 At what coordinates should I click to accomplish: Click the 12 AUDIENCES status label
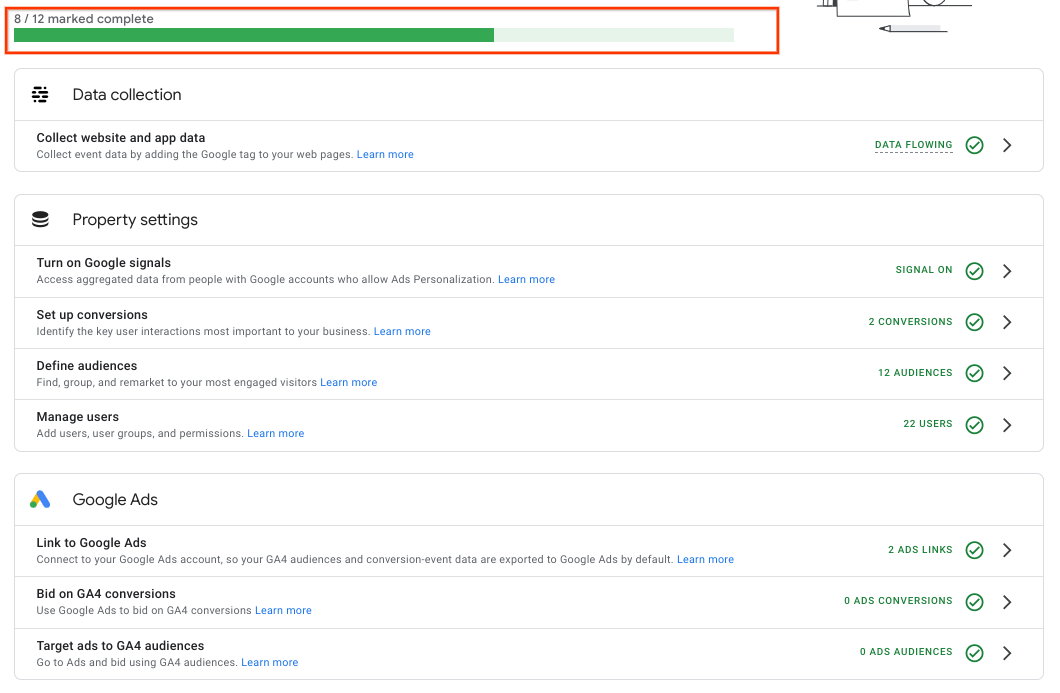(x=915, y=373)
